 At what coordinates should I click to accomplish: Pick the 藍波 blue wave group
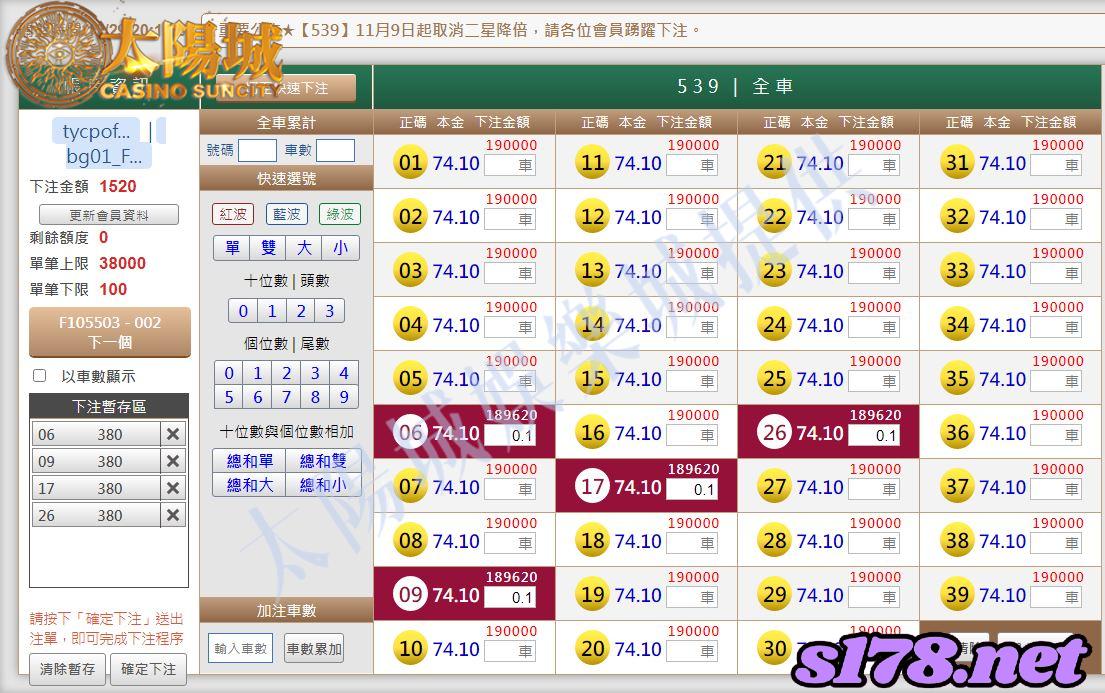tap(286, 214)
